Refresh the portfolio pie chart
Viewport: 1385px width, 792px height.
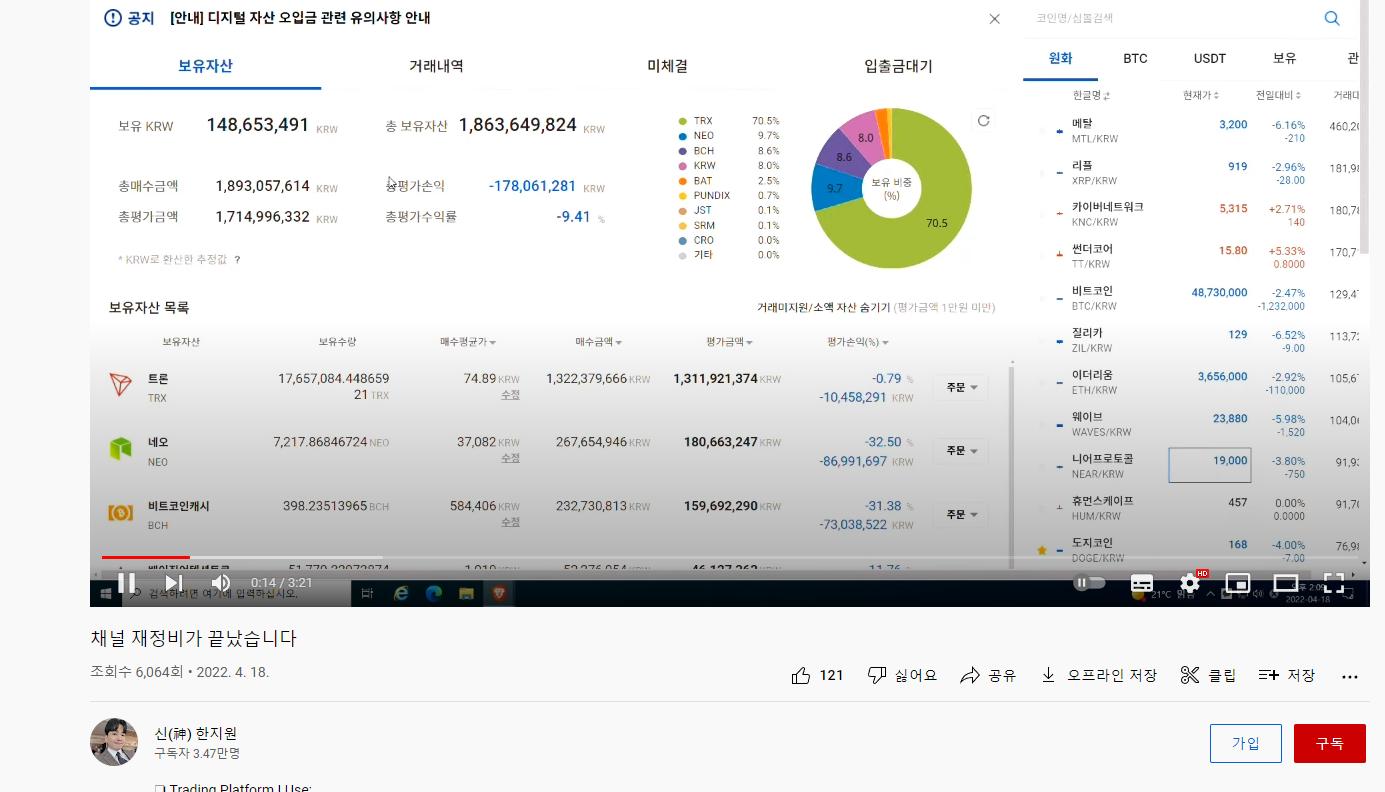point(983,120)
